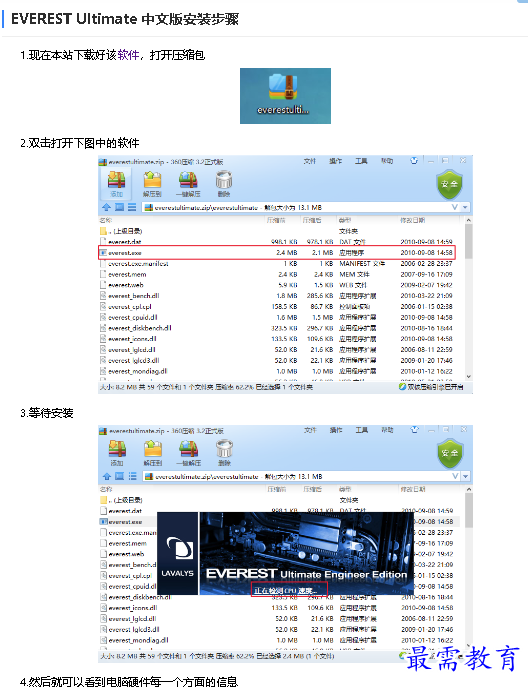Screen dimensions: 528x690
Task: Sort by 修改日期 column in step 2 window
Action: point(412,220)
